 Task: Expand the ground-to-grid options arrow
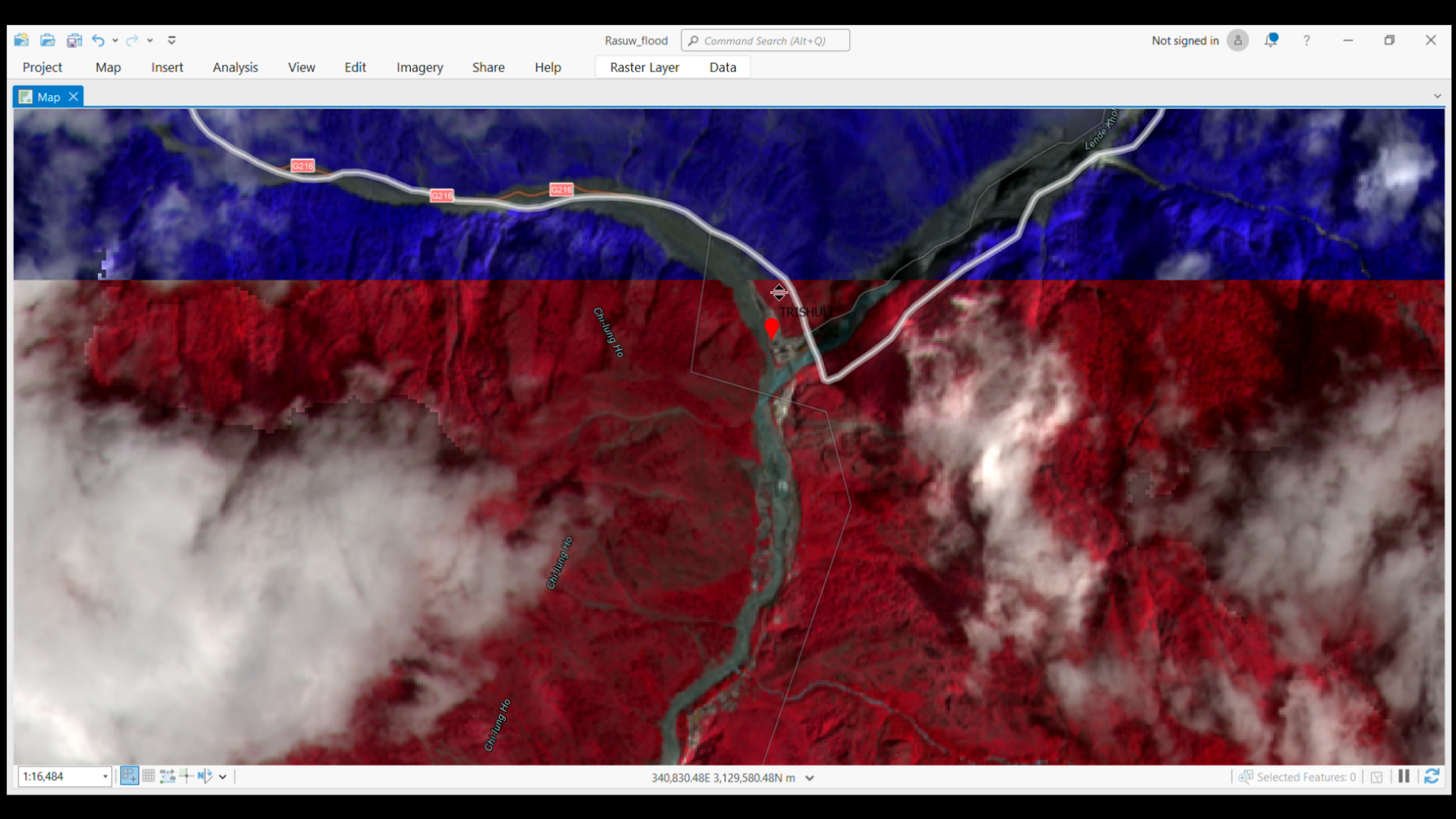(x=223, y=776)
